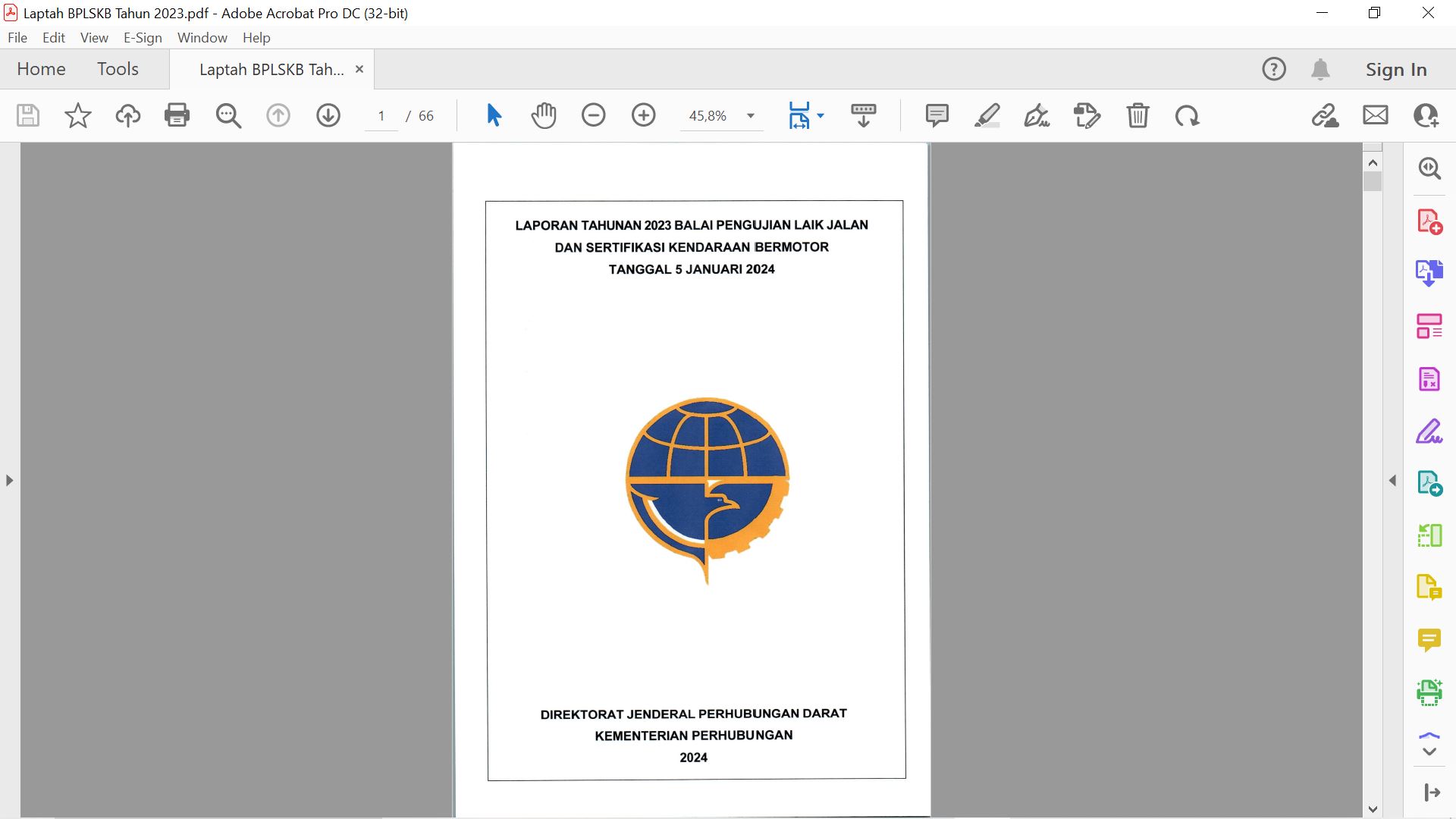Open the Help menu
The image size is (1456, 819).
coord(256,37)
